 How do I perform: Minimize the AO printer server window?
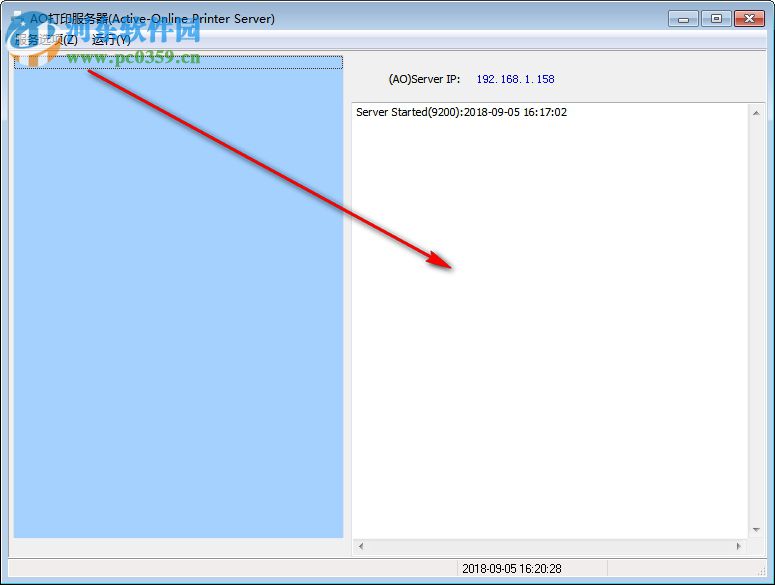tap(683, 19)
